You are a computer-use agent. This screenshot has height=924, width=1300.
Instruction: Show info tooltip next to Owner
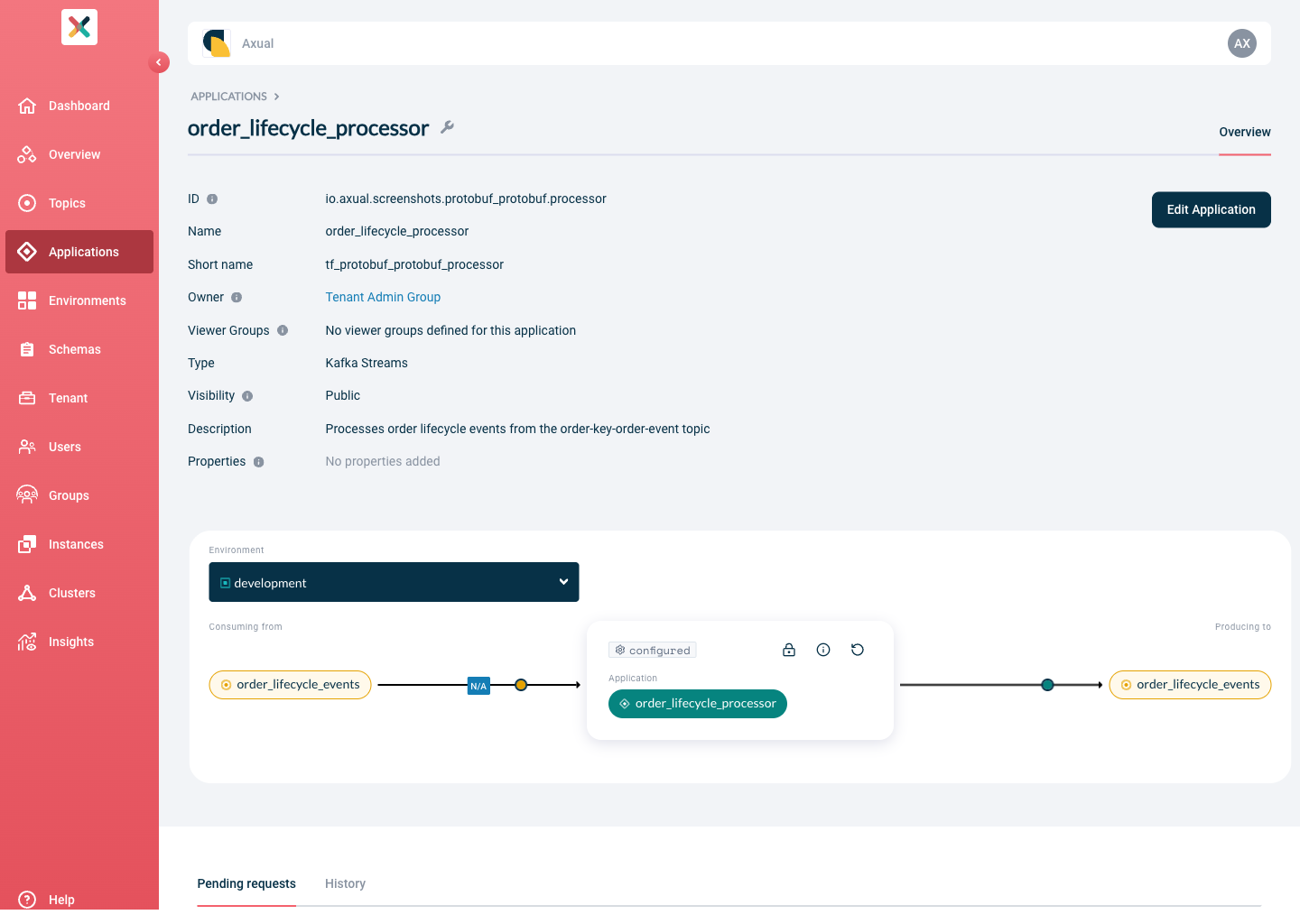coord(237,297)
